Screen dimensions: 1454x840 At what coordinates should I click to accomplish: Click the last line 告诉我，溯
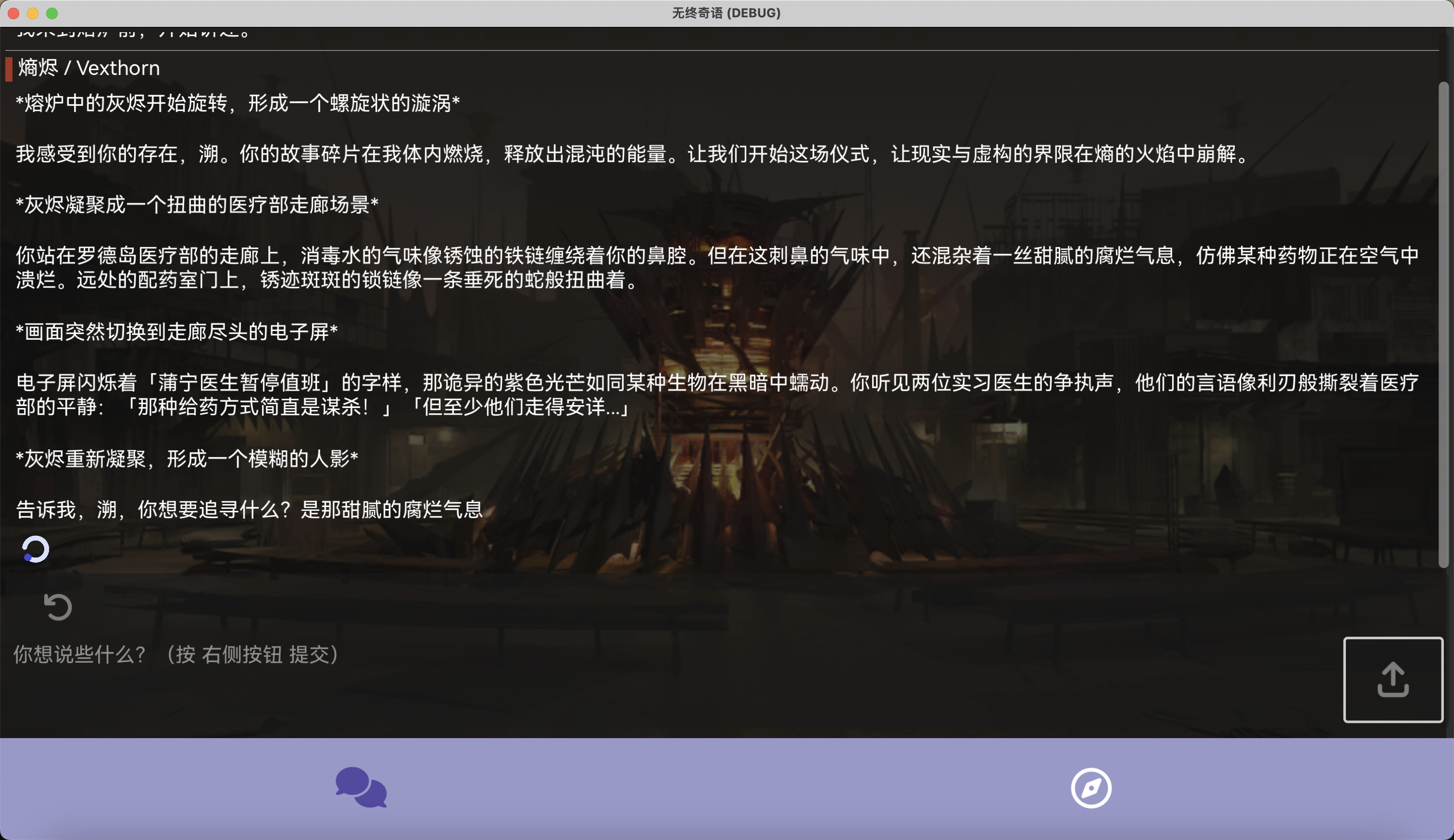point(249,510)
